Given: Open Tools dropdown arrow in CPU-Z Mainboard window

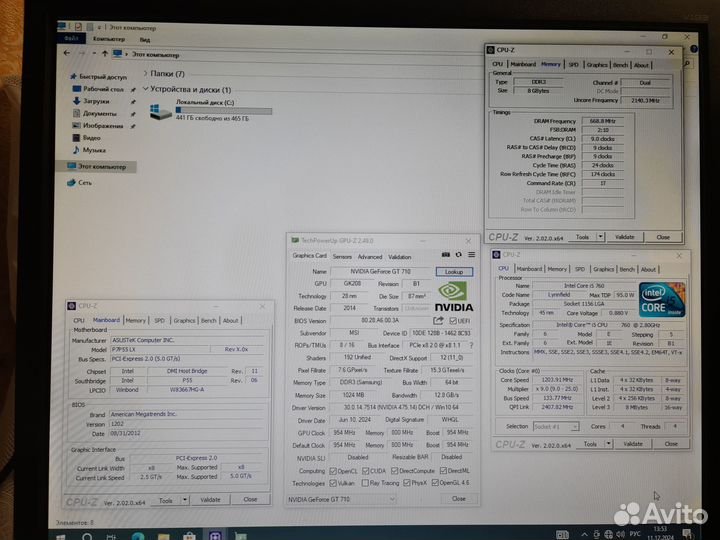Looking at the screenshot, I should point(185,500).
